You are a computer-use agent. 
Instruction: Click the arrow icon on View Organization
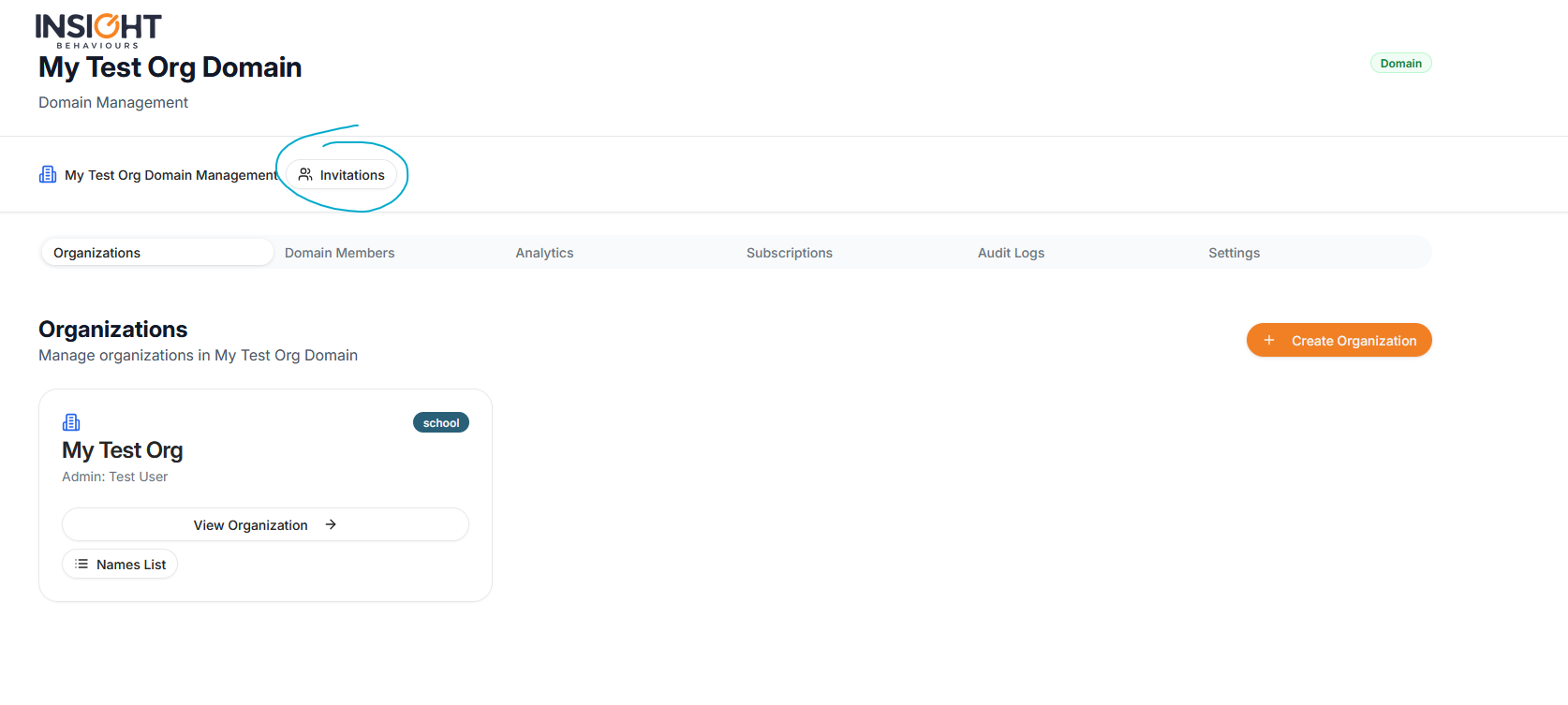click(x=331, y=525)
